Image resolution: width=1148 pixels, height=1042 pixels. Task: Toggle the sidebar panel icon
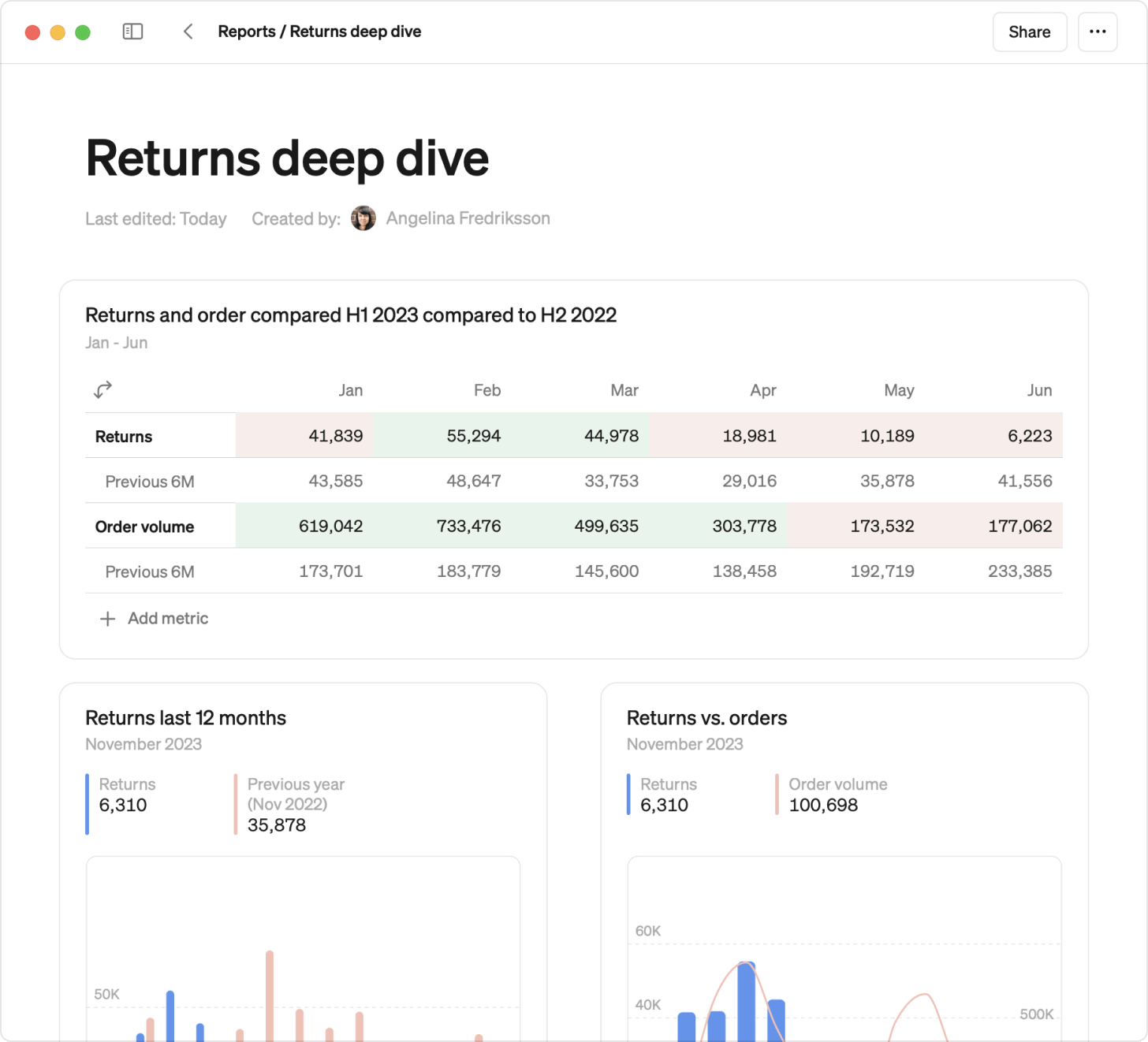[x=132, y=32]
